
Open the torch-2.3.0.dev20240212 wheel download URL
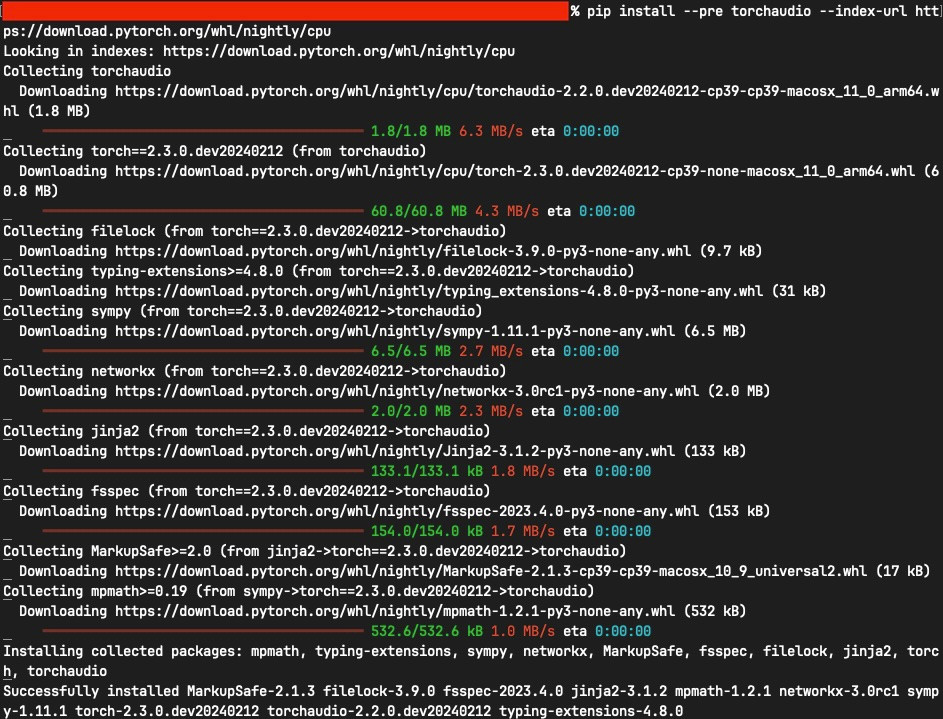point(515,171)
